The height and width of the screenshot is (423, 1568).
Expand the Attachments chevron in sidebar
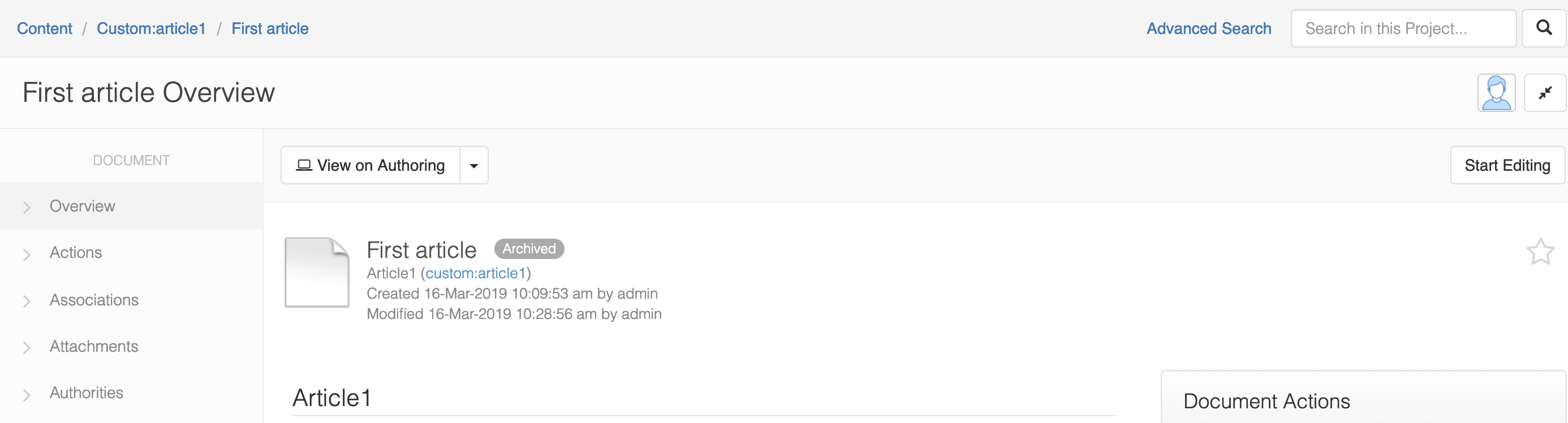[x=27, y=348]
